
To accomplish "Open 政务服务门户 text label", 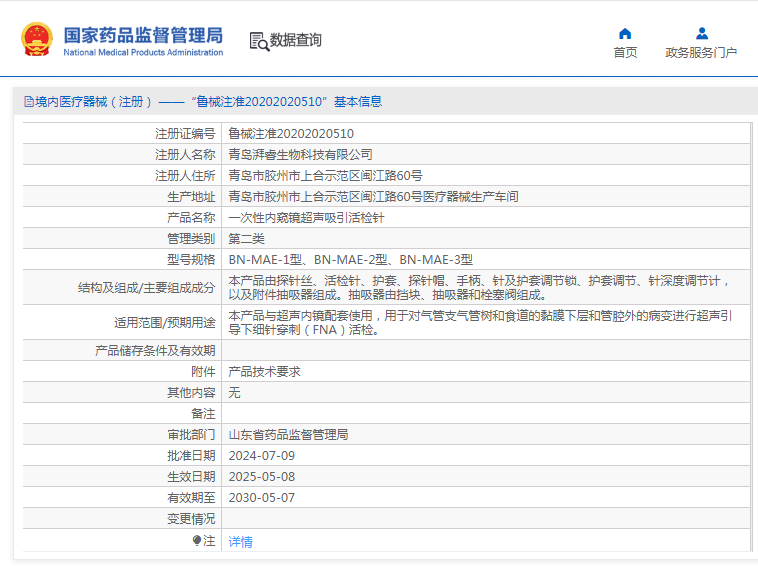I will (x=701, y=53).
